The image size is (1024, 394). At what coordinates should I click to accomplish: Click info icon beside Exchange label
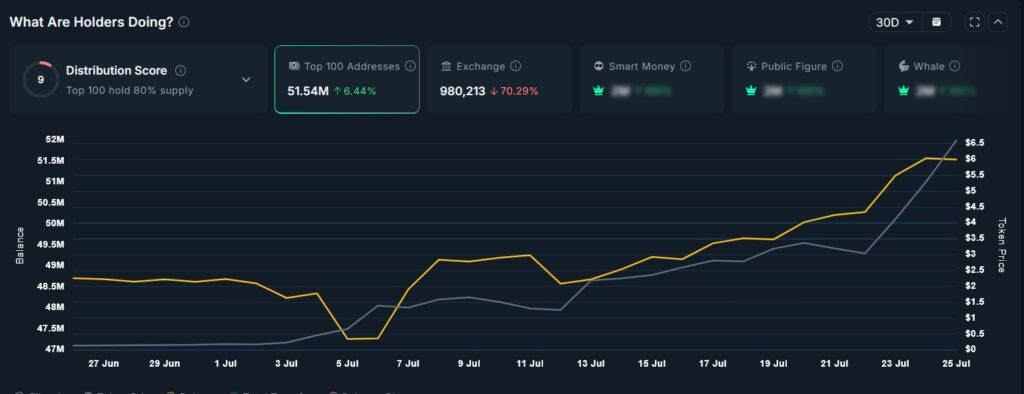pos(515,66)
